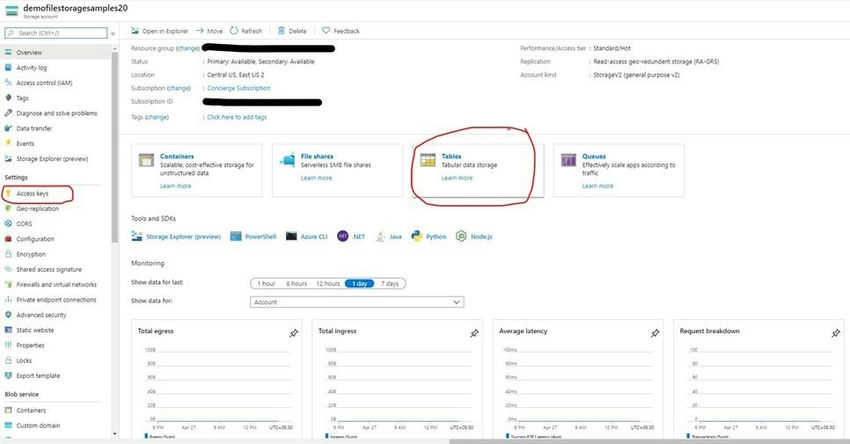
Task: Pin the Total ingress chart
Action: pyautogui.click(x=474, y=333)
